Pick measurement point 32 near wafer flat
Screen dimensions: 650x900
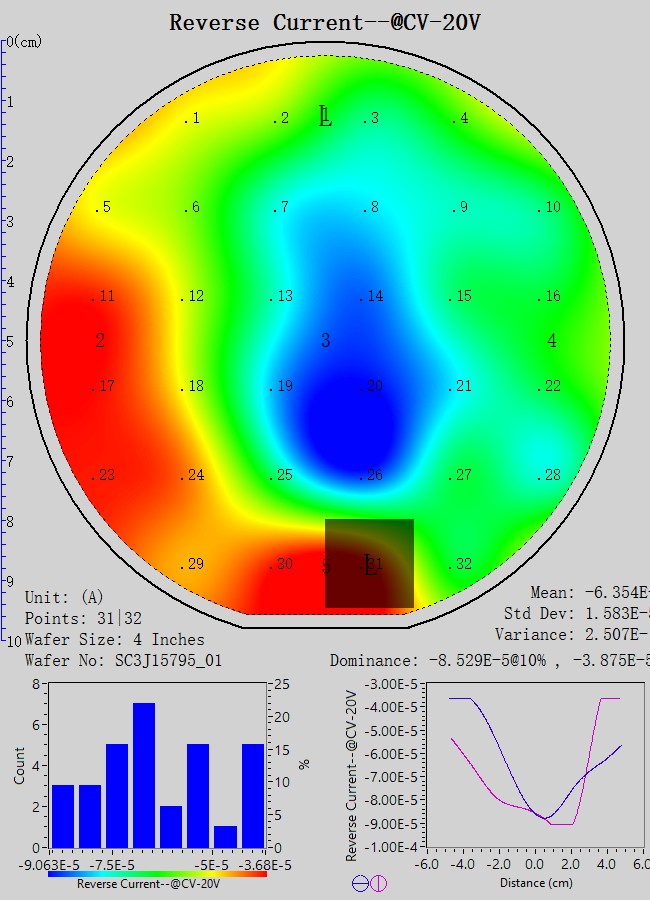461,565
